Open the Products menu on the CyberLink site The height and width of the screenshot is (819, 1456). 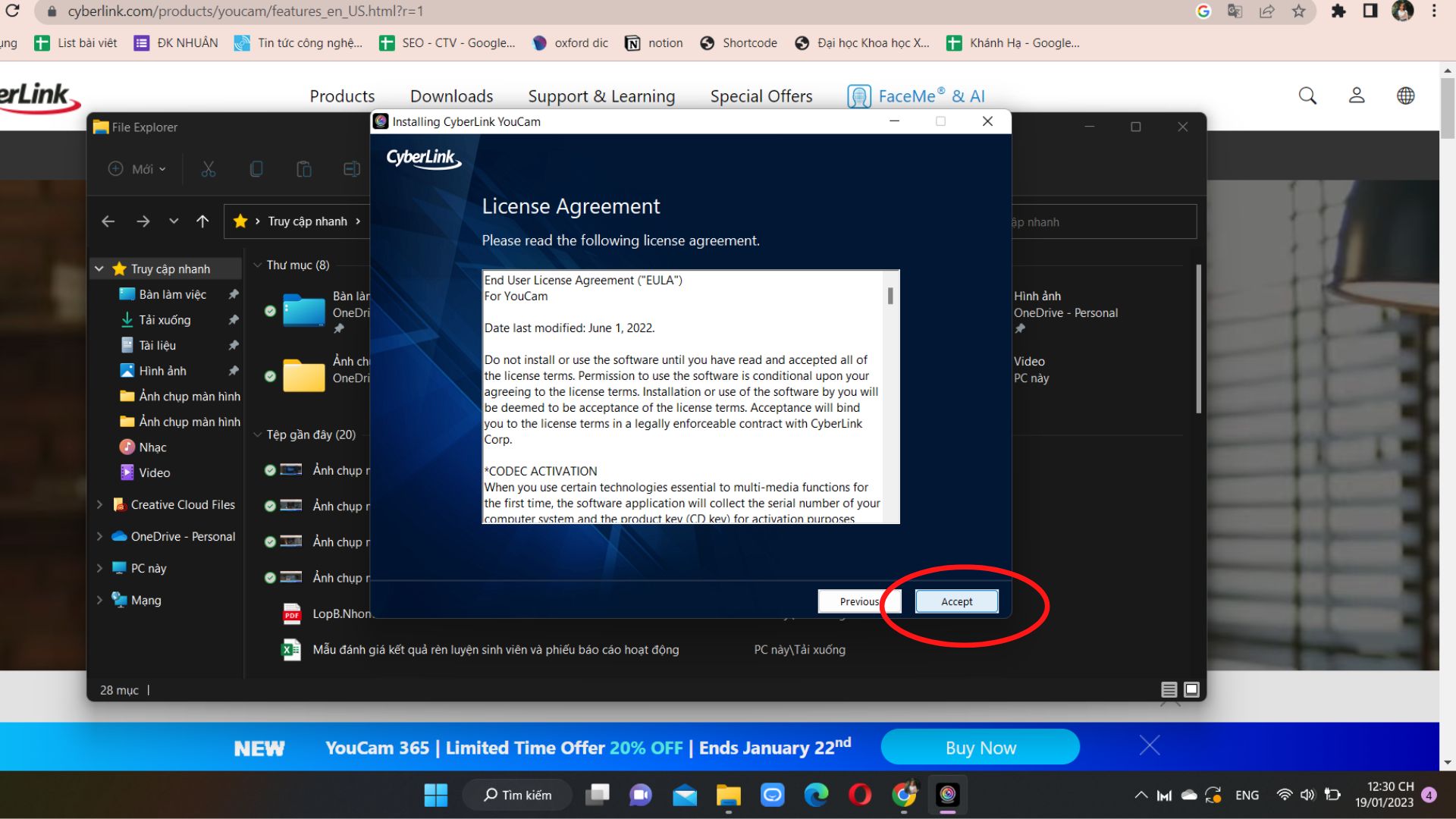click(x=342, y=96)
